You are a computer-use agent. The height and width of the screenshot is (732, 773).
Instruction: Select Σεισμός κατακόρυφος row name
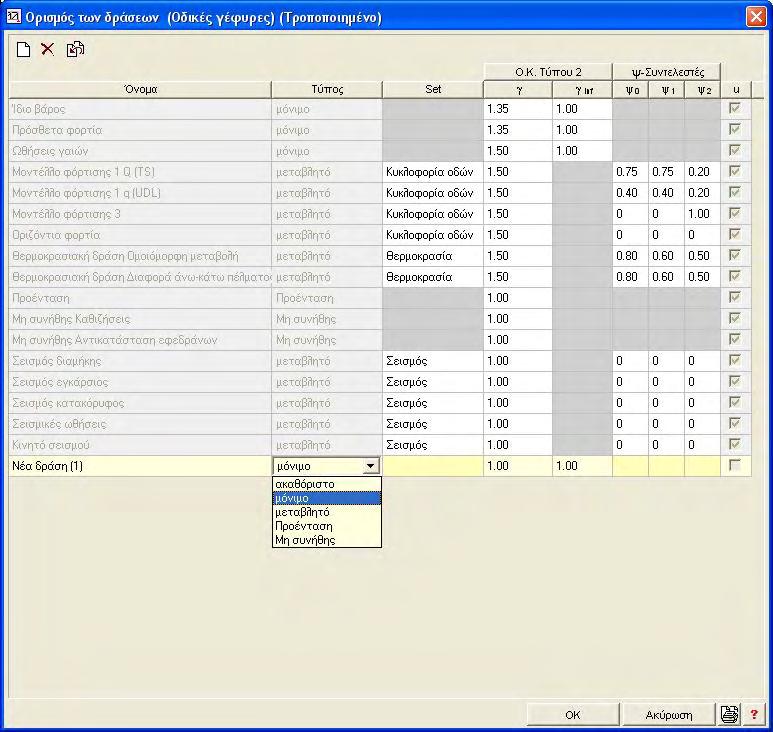(140, 403)
